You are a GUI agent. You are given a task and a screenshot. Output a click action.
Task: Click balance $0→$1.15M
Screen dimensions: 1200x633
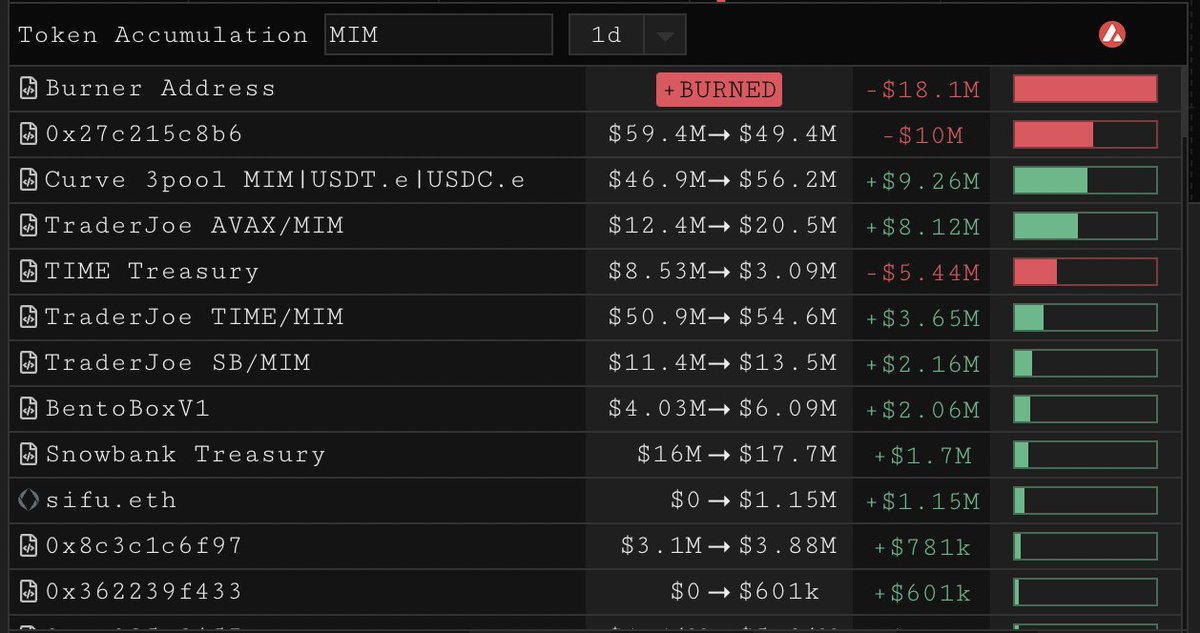tap(754, 501)
